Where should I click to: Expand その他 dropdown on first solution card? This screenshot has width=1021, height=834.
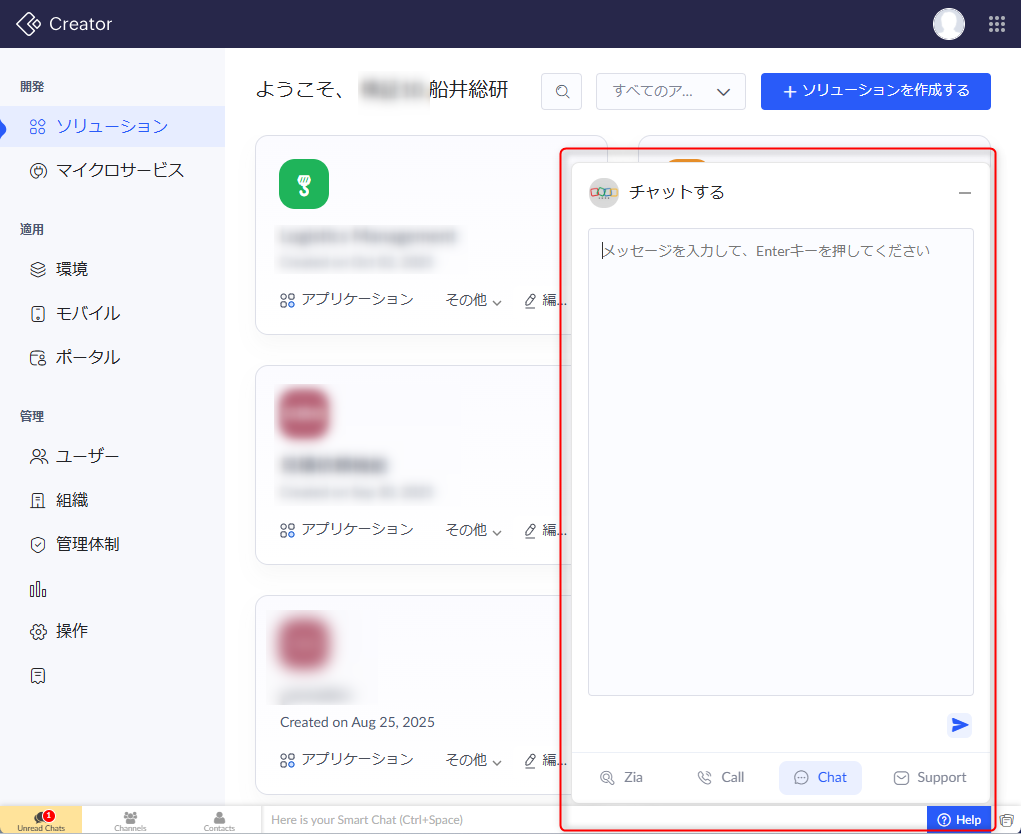473,300
